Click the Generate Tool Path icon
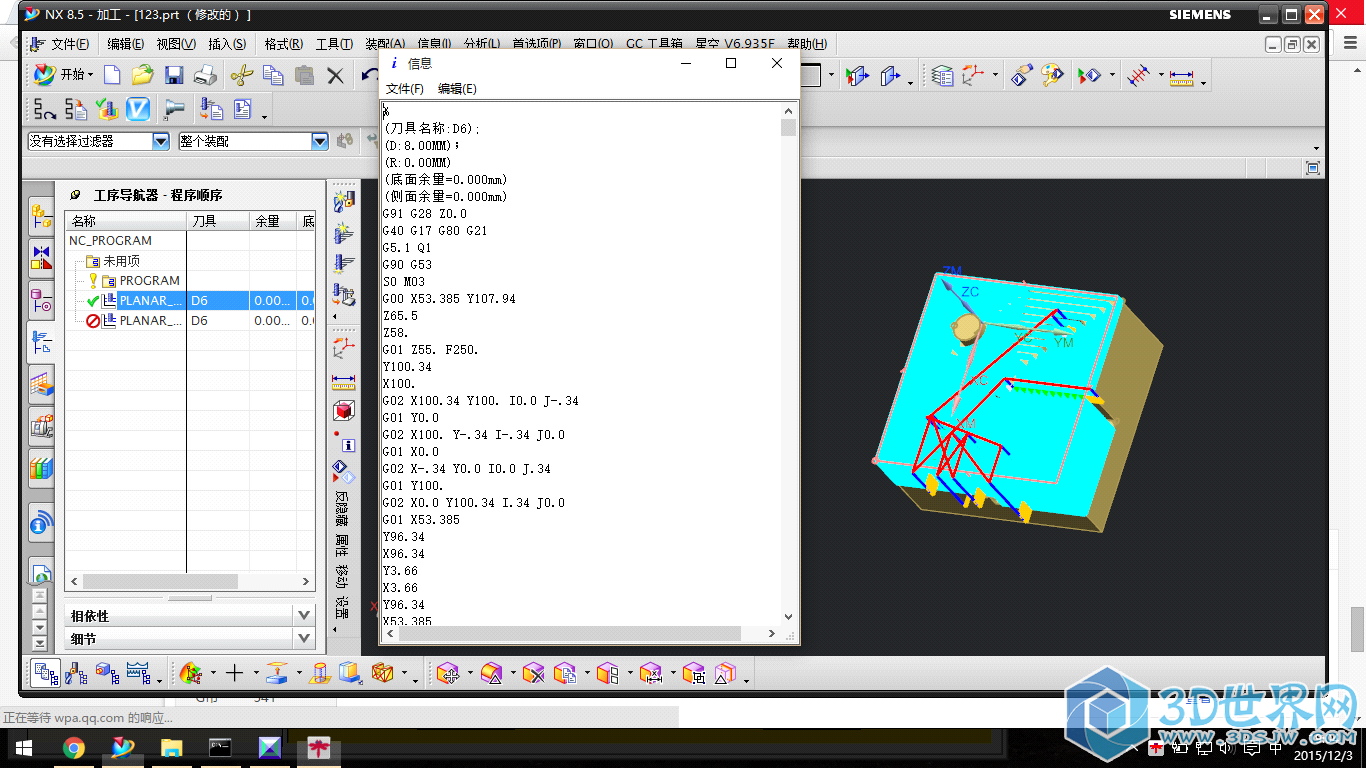This screenshot has width=1366, height=768. (x=45, y=109)
